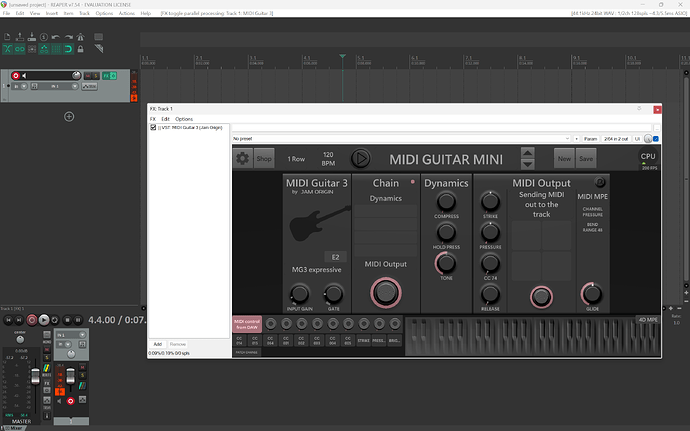Click the Add button in FX window
Image resolution: width=690 pixels, height=431 pixels.
point(157,343)
